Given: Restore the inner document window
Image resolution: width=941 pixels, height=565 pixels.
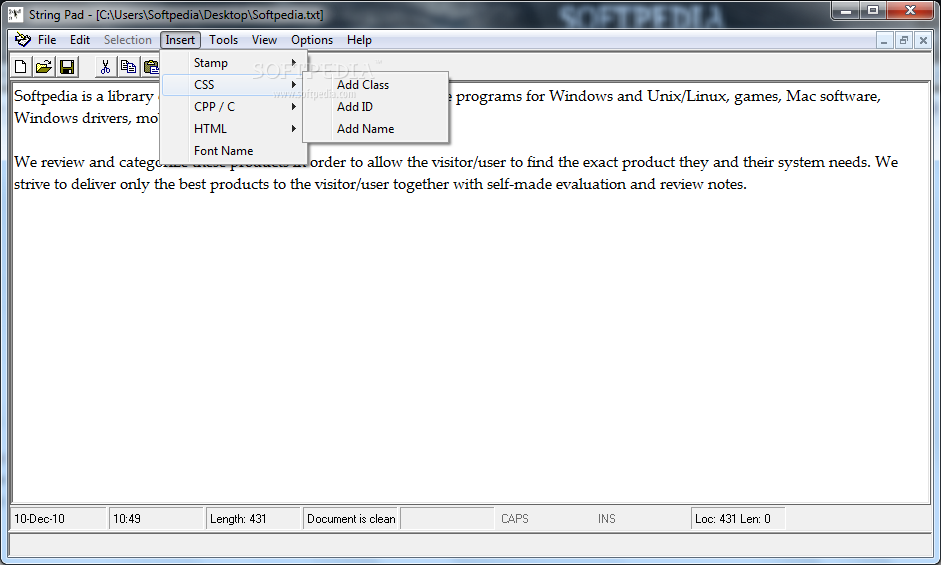Looking at the screenshot, I should point(903,40).
